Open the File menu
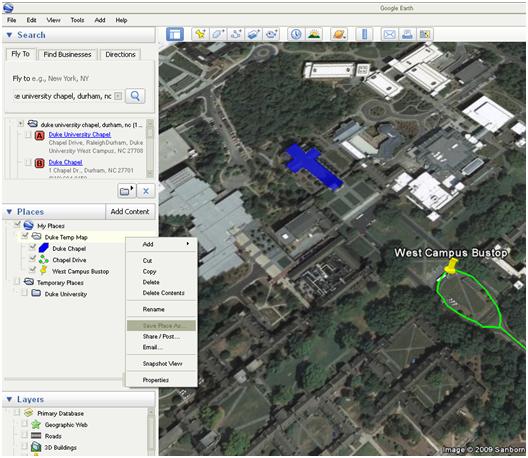The height and width of the screenshot is (458, 528). (x=11, y=20)
